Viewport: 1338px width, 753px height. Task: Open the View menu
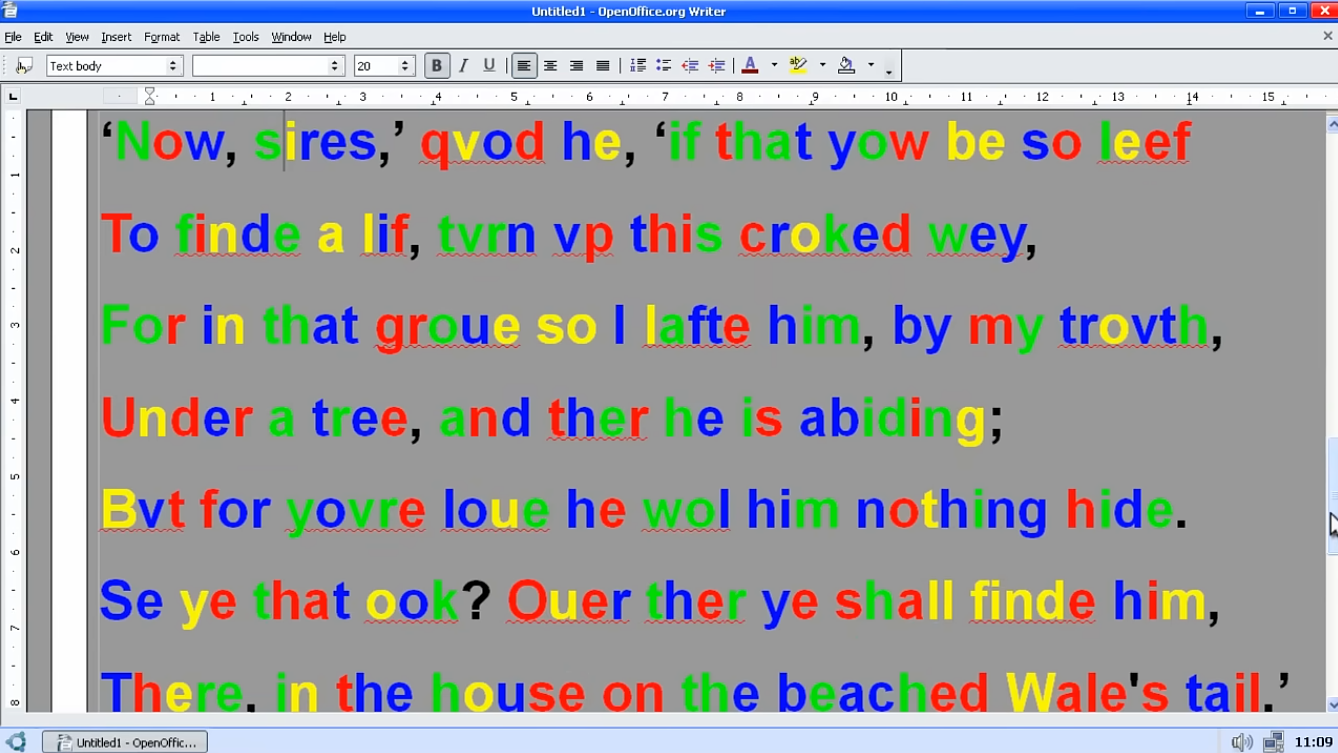point(77,37)
